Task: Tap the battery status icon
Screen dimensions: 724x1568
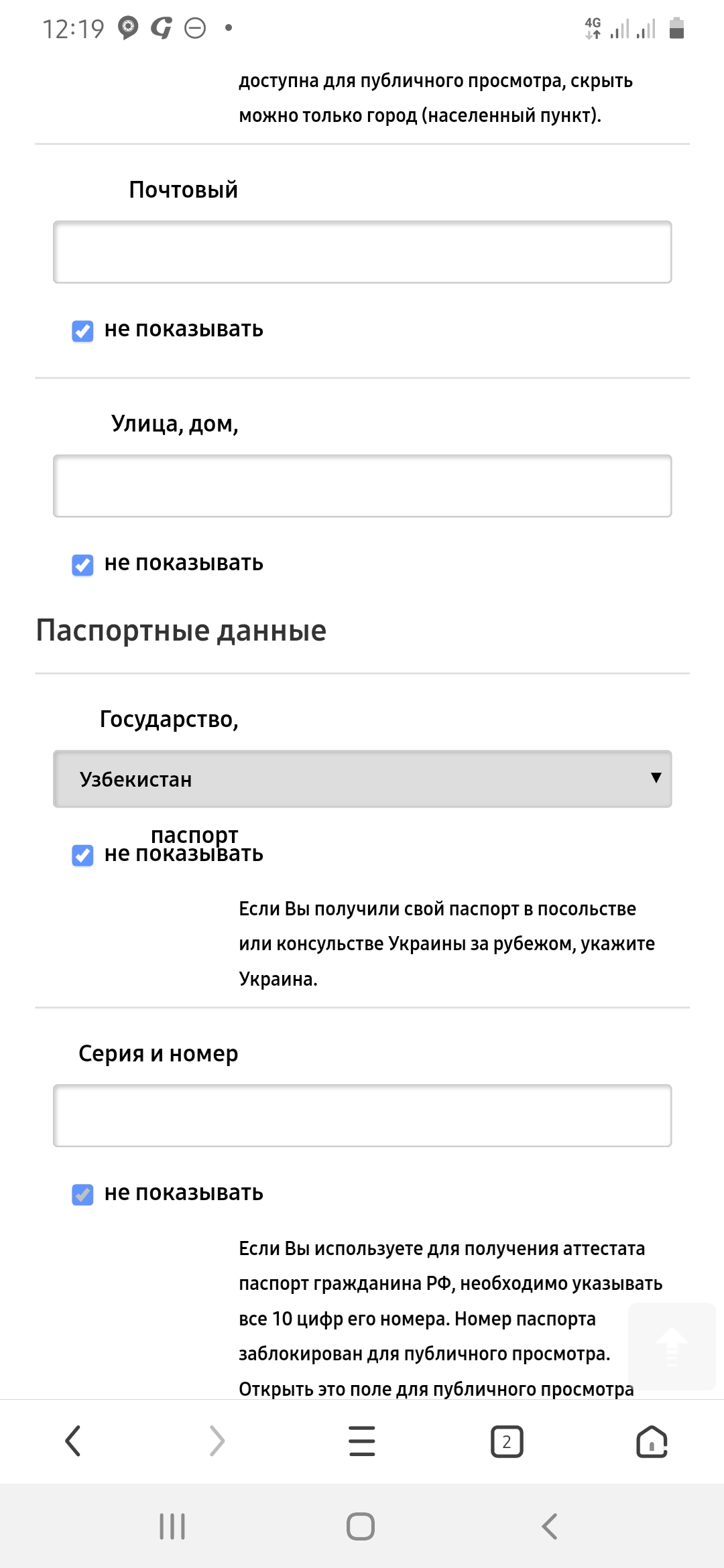Action: tap(676, 28)
